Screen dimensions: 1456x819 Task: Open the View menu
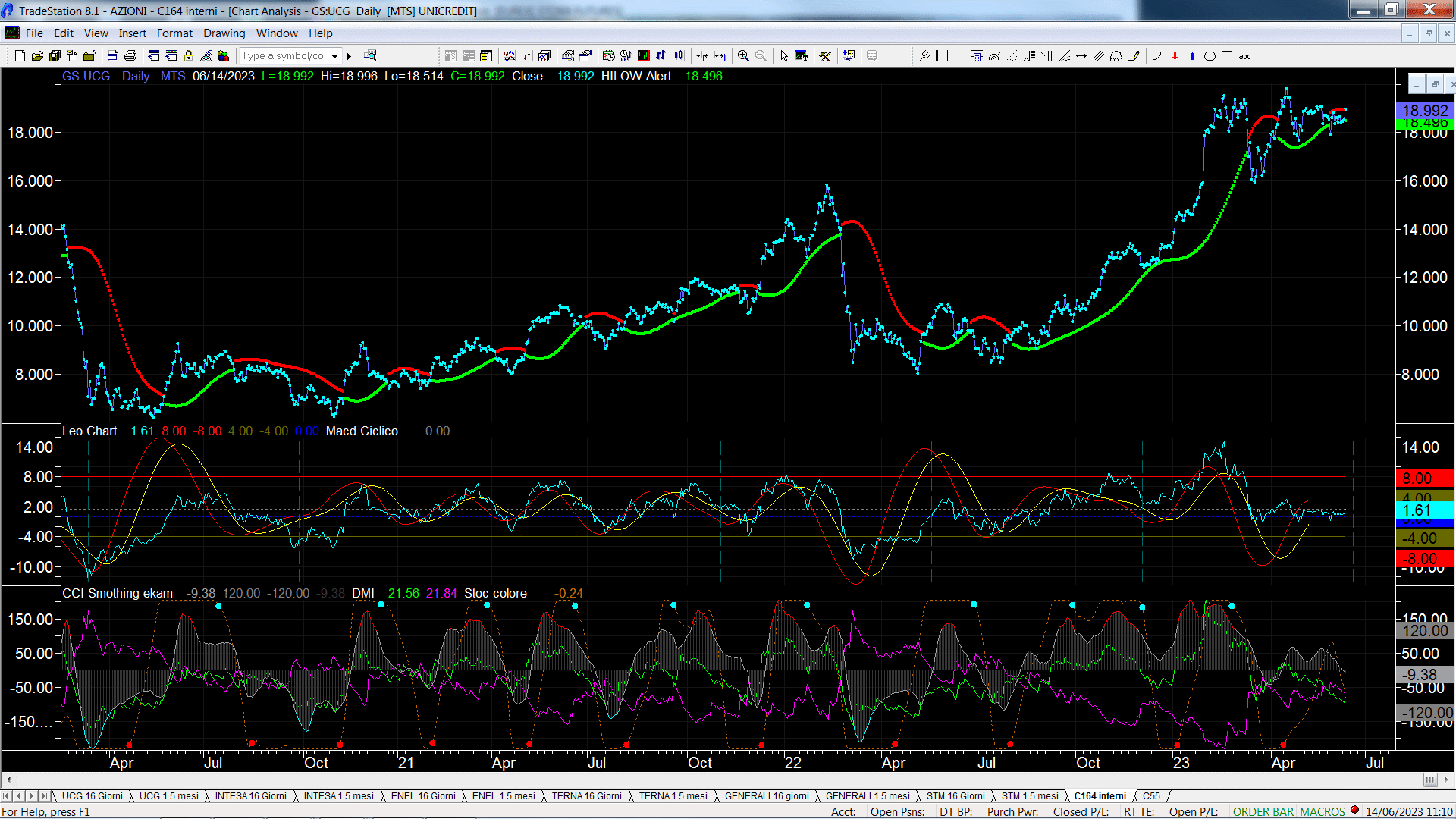tap(96, 33)
